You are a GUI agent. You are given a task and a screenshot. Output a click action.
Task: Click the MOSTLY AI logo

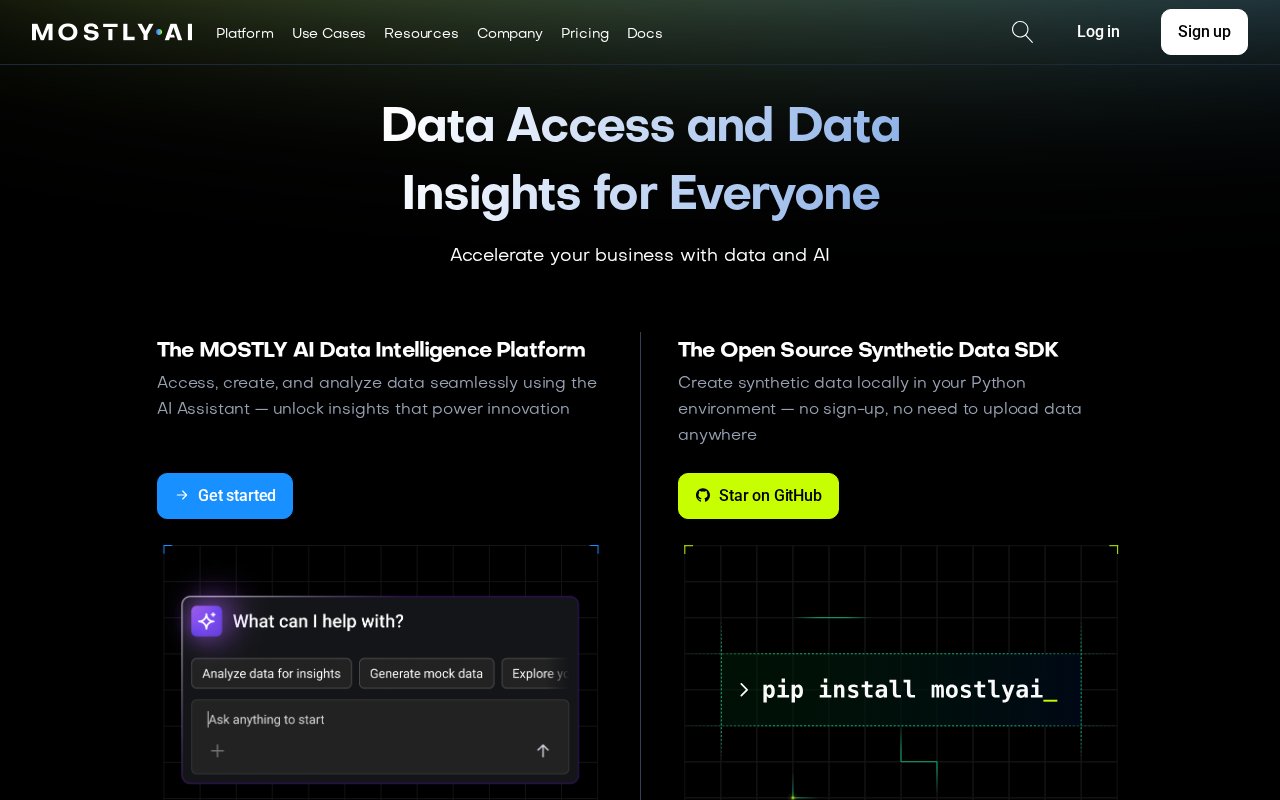pyautogui.click(x=112, y=32)
